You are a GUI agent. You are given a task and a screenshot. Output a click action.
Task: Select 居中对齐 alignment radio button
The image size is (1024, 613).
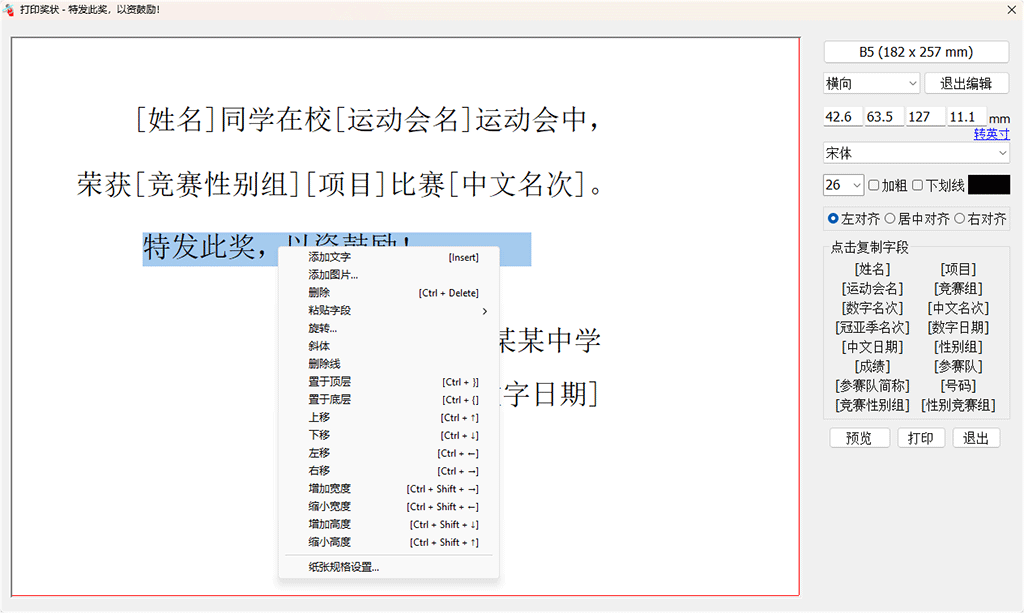click(x=890, y=219)
